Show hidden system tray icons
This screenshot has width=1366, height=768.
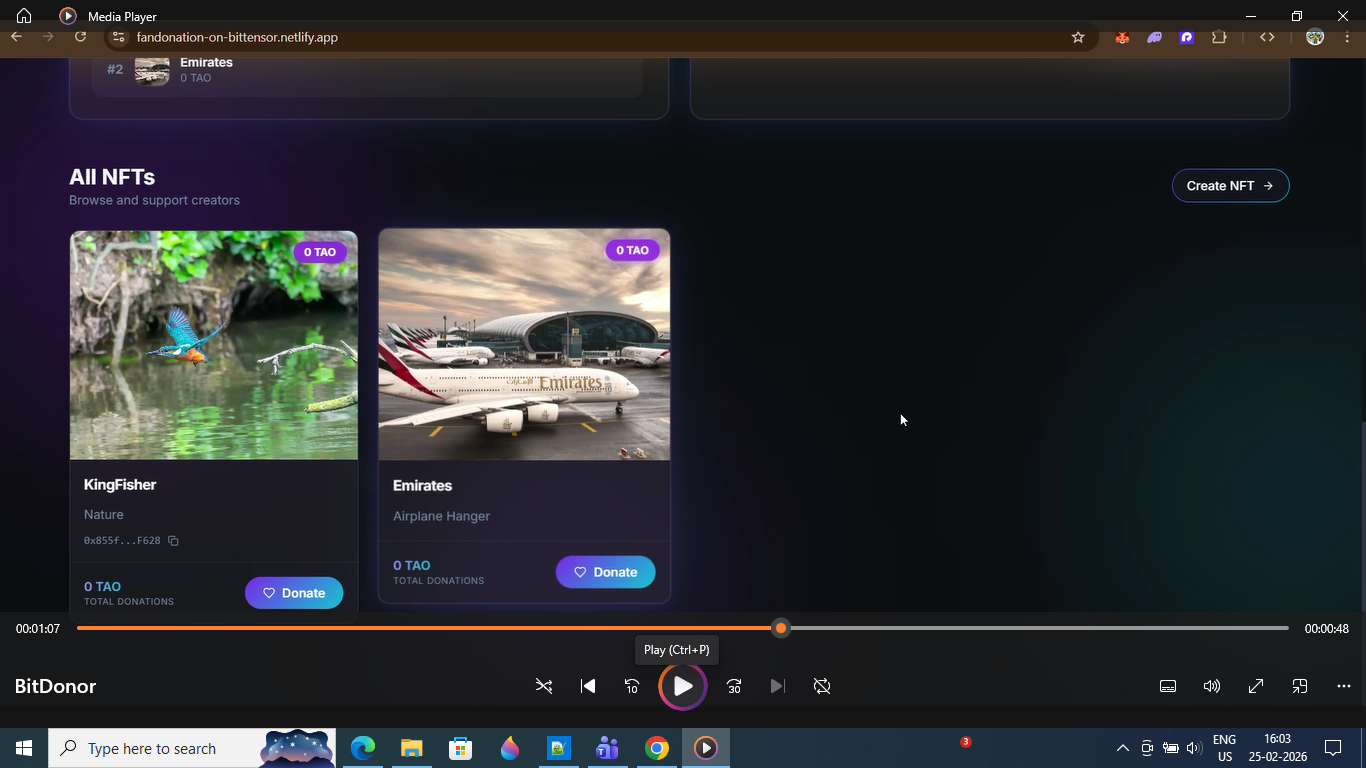pyautogui.click(x=1122, y=748)
